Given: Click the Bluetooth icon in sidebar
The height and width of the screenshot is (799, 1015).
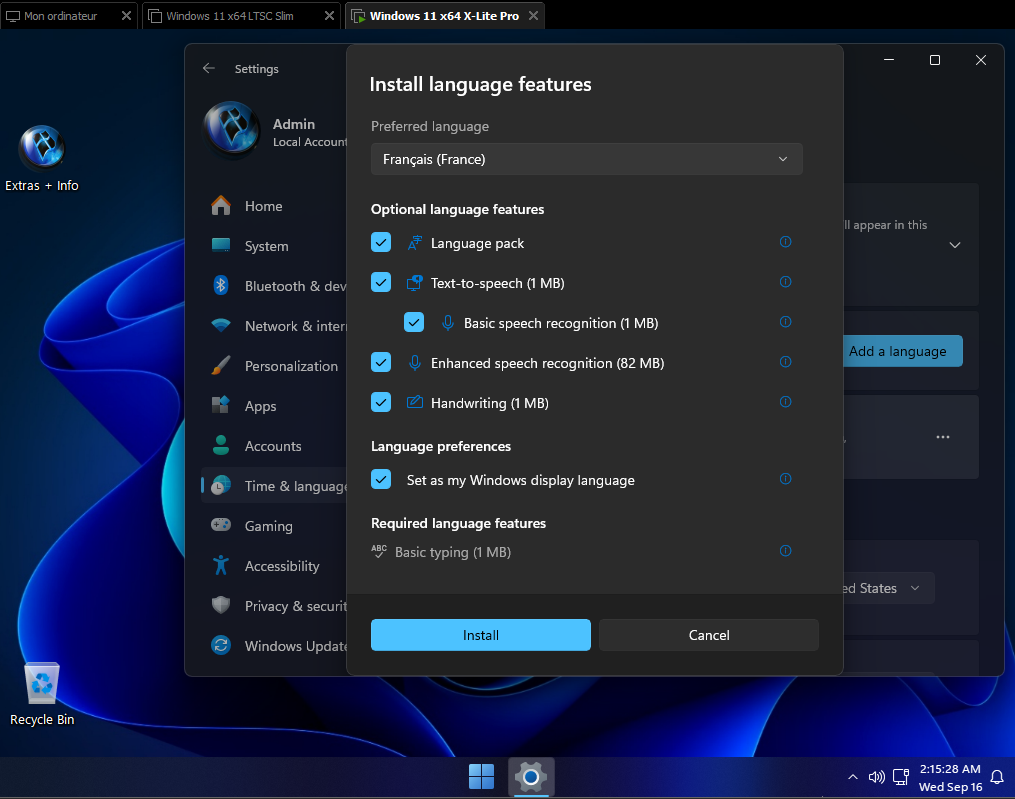Looking at the screenshot, I should [x=221, y=286].
